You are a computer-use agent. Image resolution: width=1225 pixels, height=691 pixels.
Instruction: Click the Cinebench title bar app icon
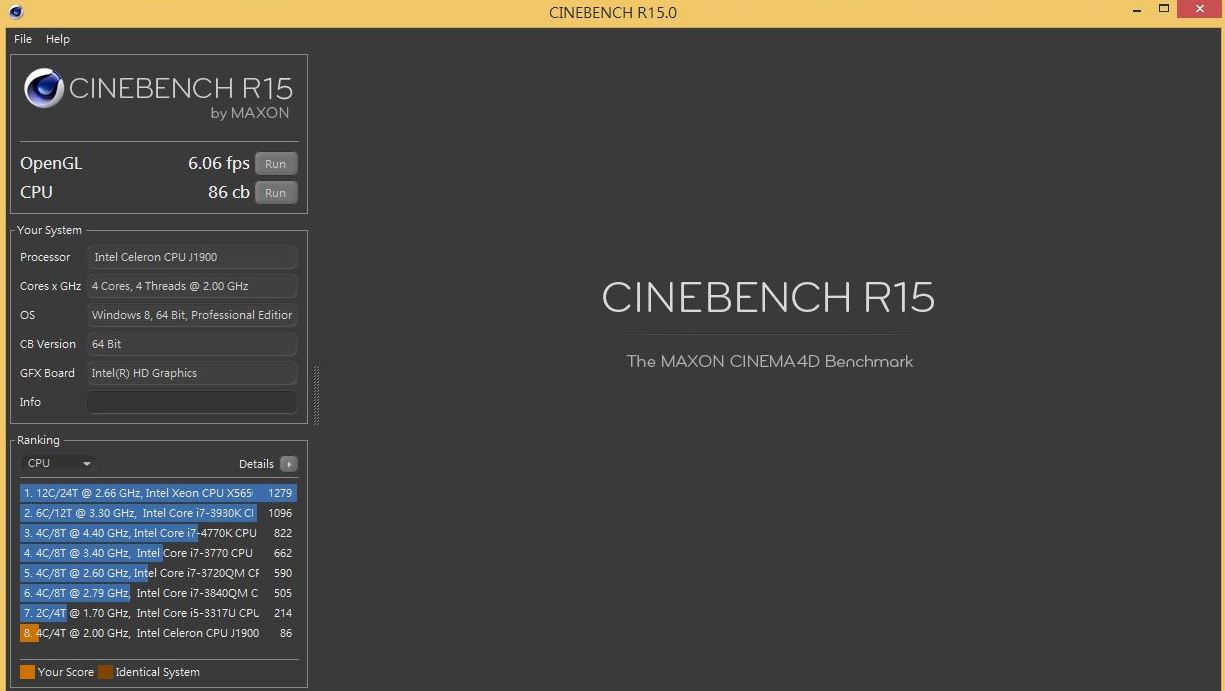15,13
